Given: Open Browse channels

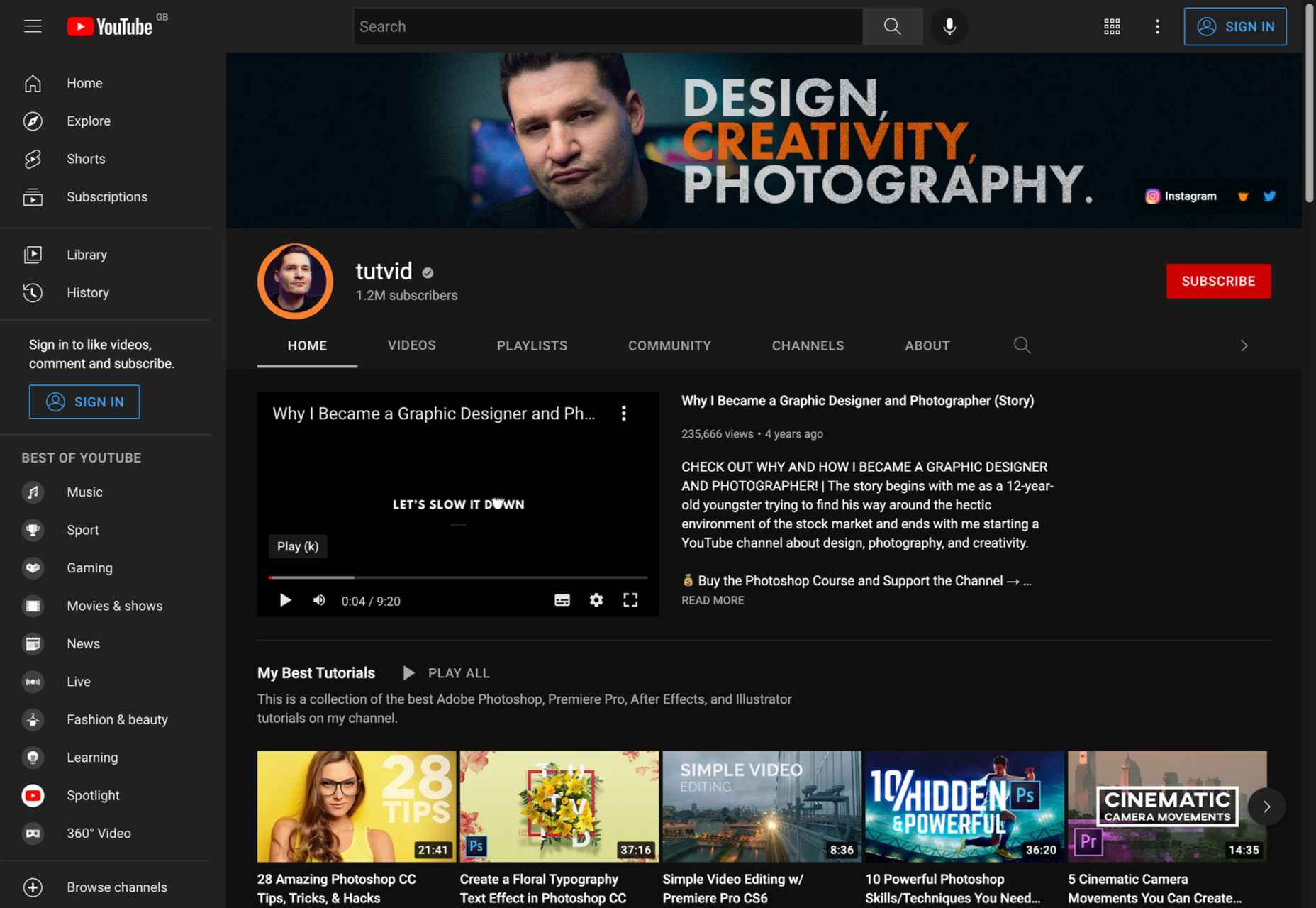Looking at the screenshot, I should click(106, 887).
